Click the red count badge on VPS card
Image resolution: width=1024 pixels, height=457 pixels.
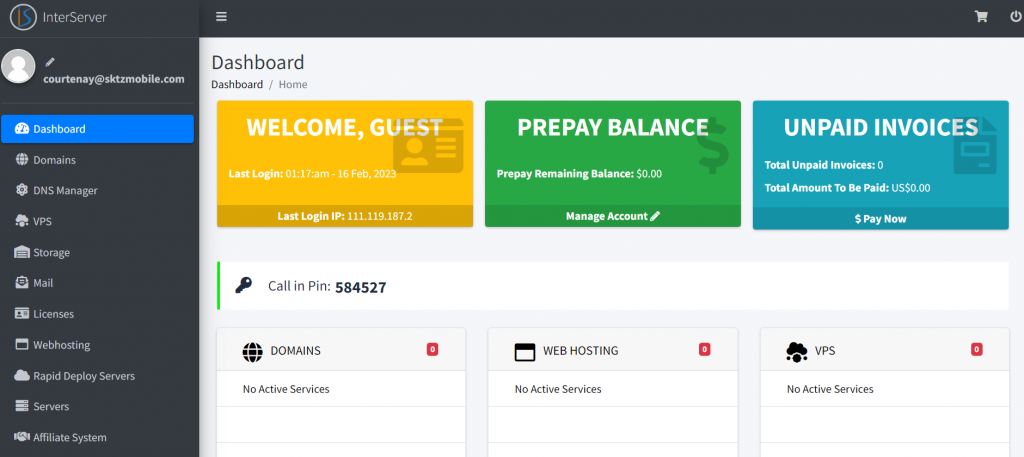pos(976,349)
